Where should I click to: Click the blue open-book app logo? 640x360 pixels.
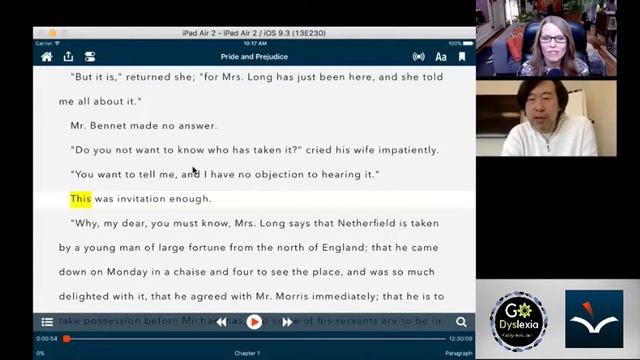594,319
